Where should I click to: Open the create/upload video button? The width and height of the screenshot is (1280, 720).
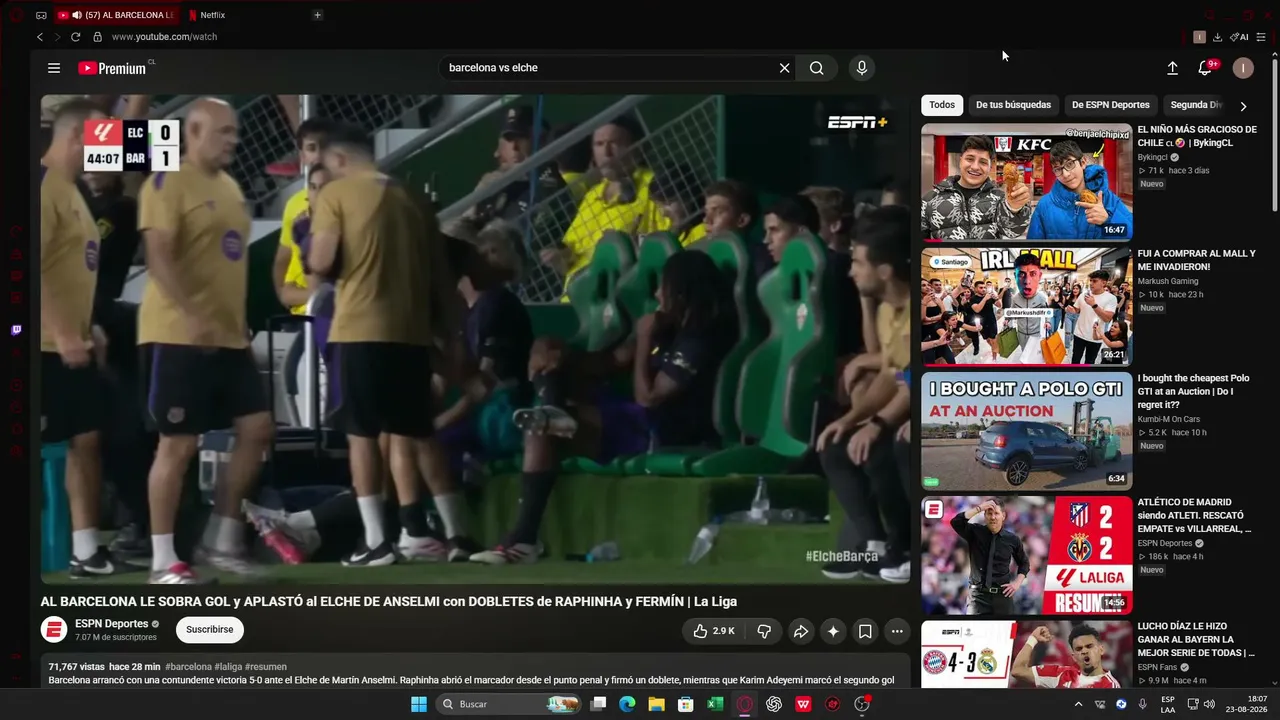tap(1172, 68)
